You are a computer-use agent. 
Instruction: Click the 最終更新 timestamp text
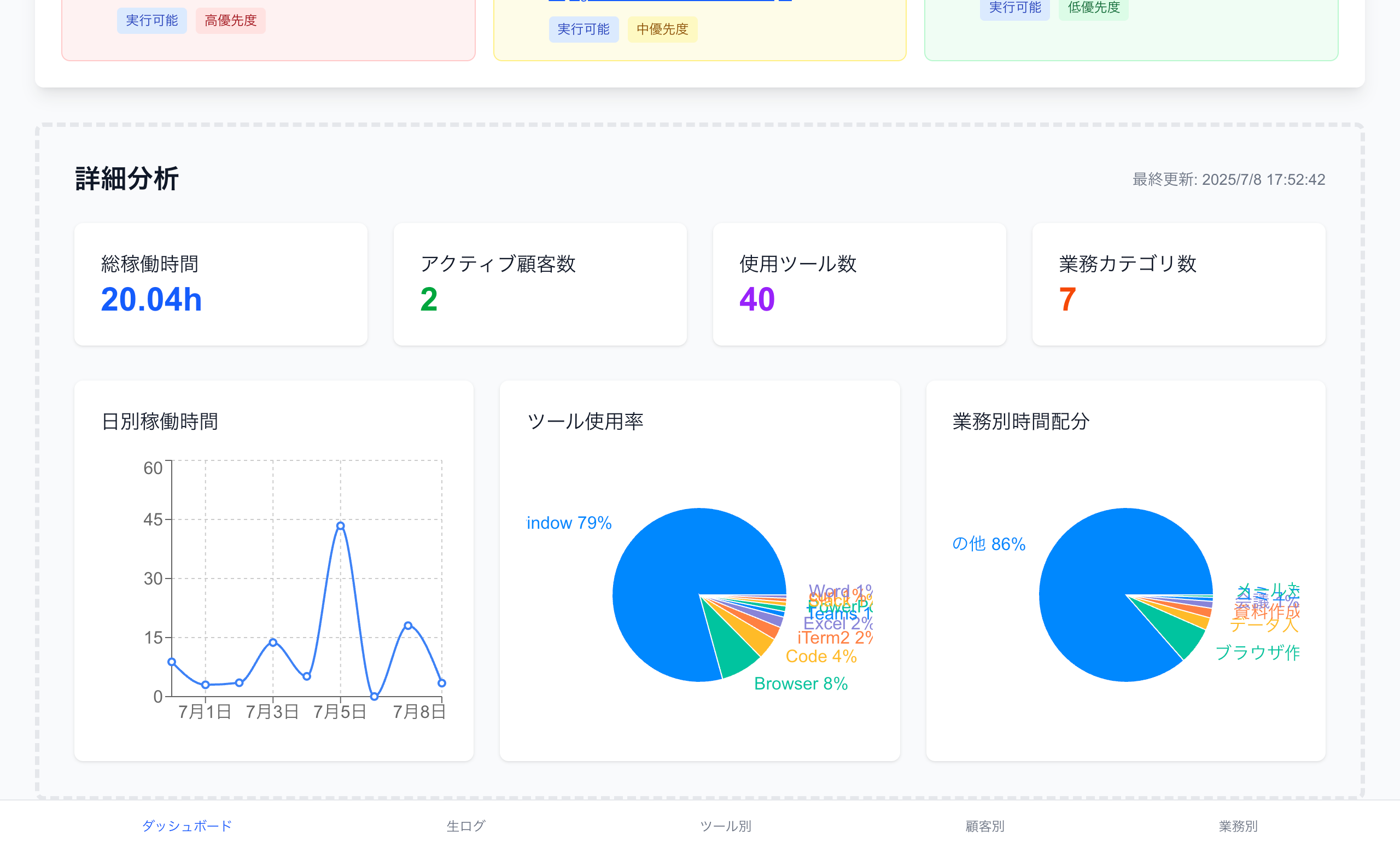coord(1228,179)
